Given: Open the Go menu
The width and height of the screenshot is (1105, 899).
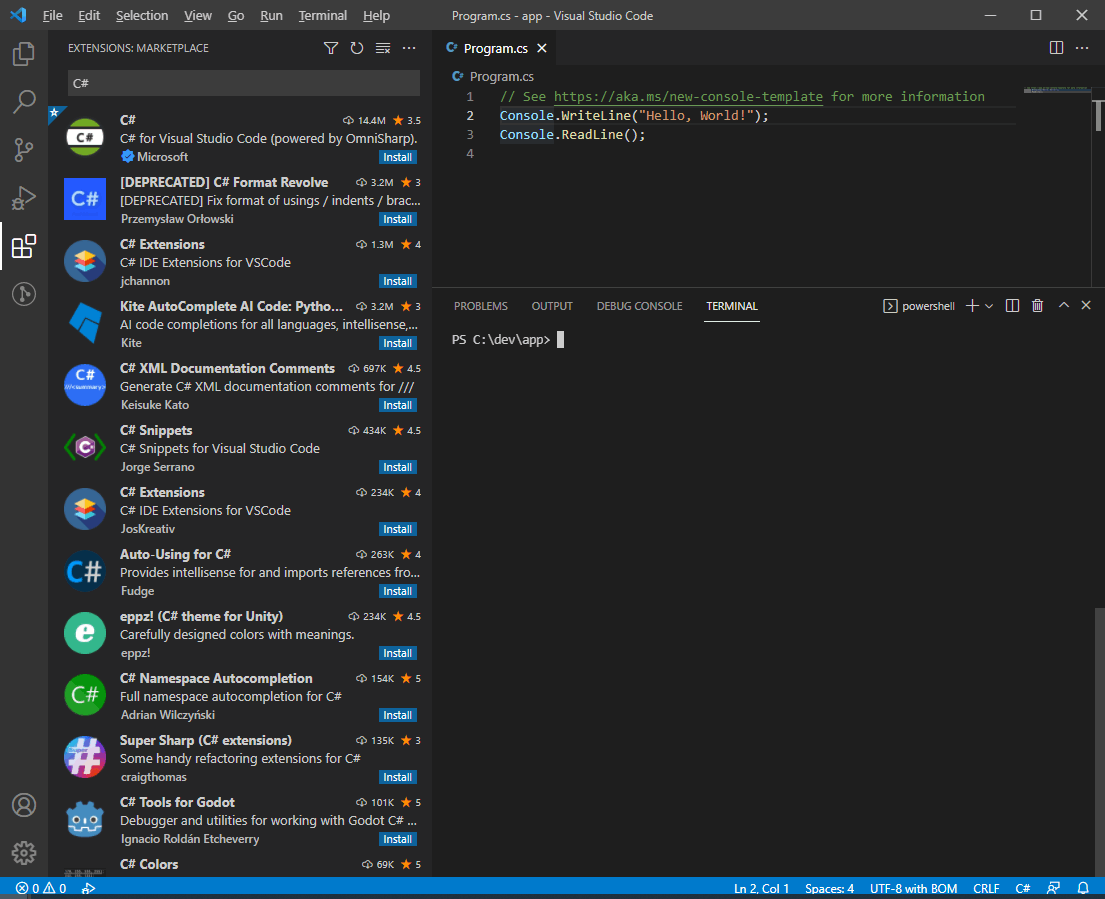Looking at the screenshot, I should coord(235,16).
